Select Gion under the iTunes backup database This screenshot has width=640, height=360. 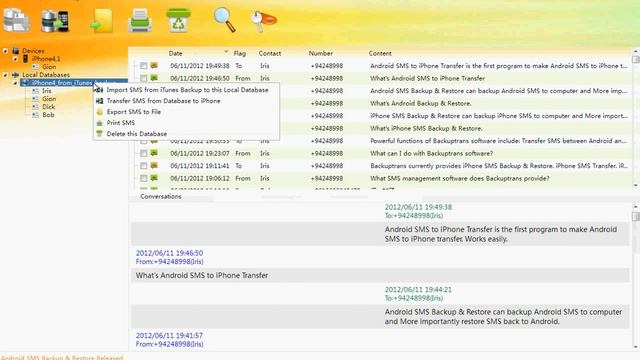coord(49,99)
